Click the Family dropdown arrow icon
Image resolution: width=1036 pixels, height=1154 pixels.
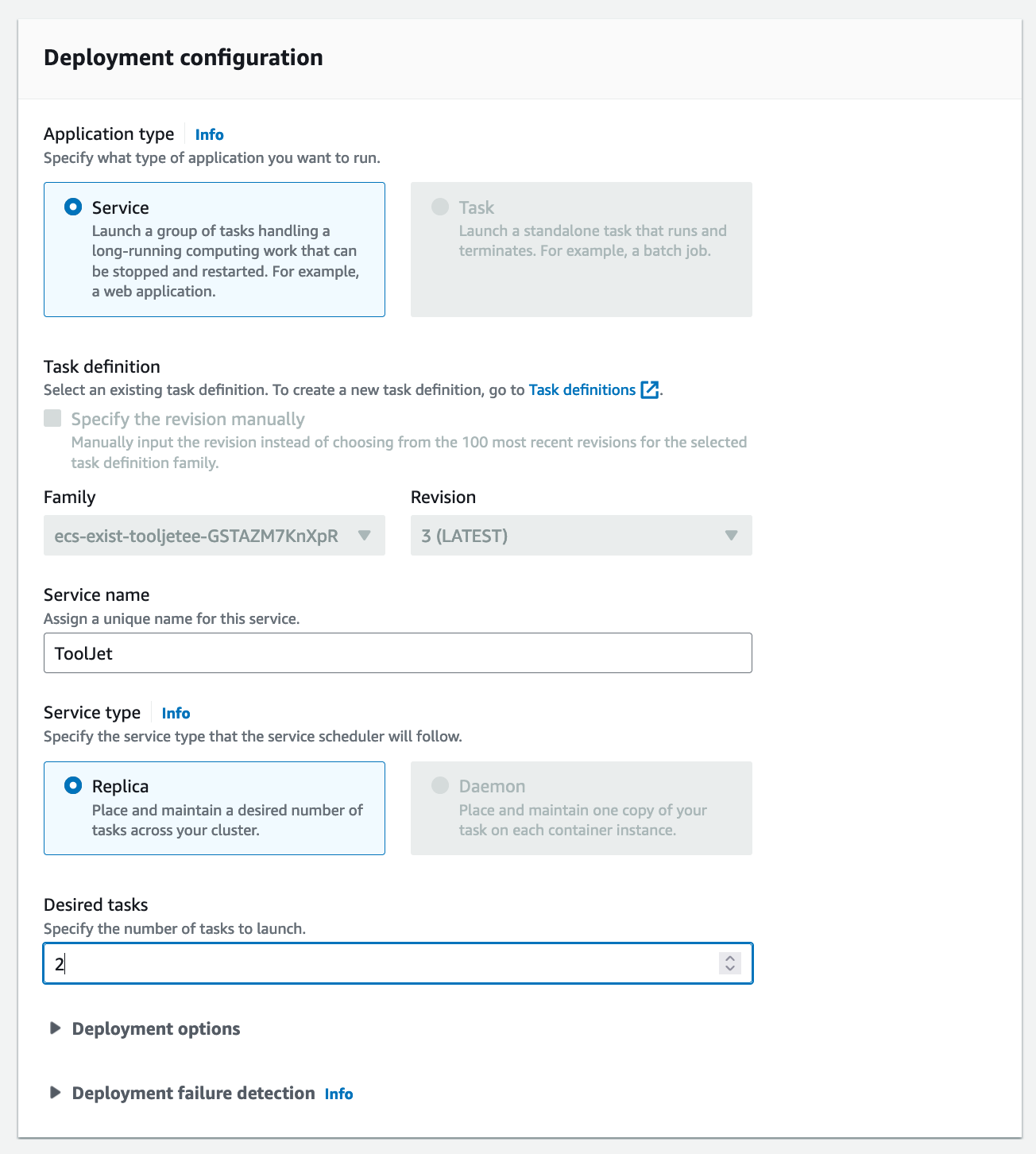[x=365, y=536]
